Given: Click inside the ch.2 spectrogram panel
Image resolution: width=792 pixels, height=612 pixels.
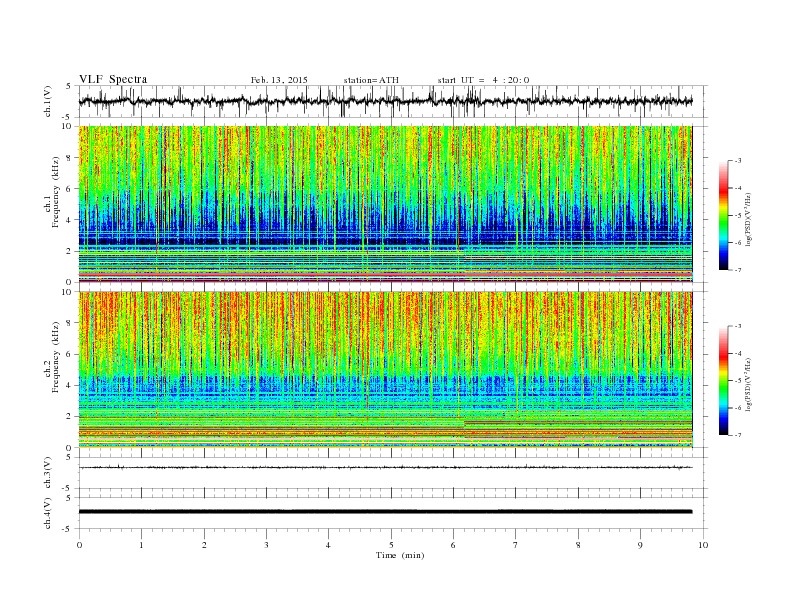Looking at the screenshot, I should click(x=385, y=370).
